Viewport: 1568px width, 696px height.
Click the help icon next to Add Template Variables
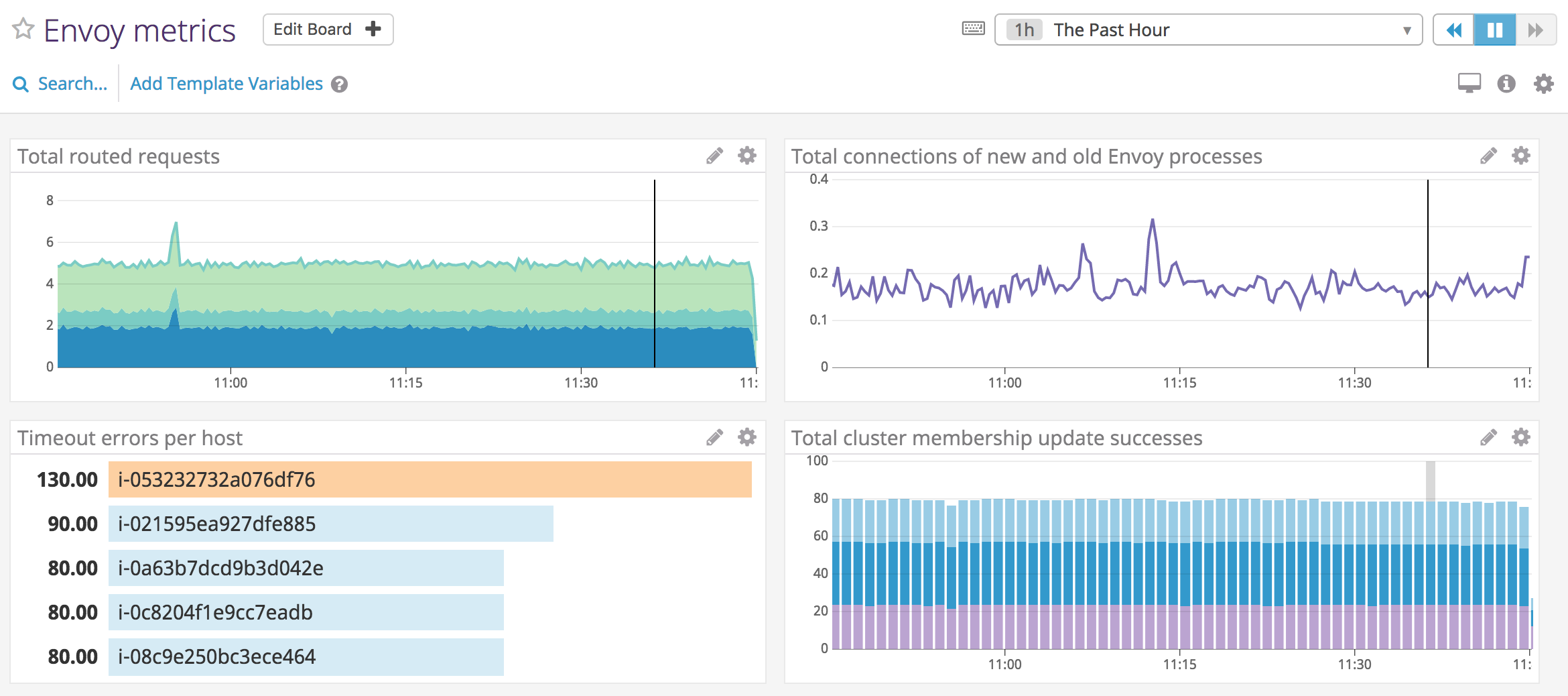(x=339, y=84)
